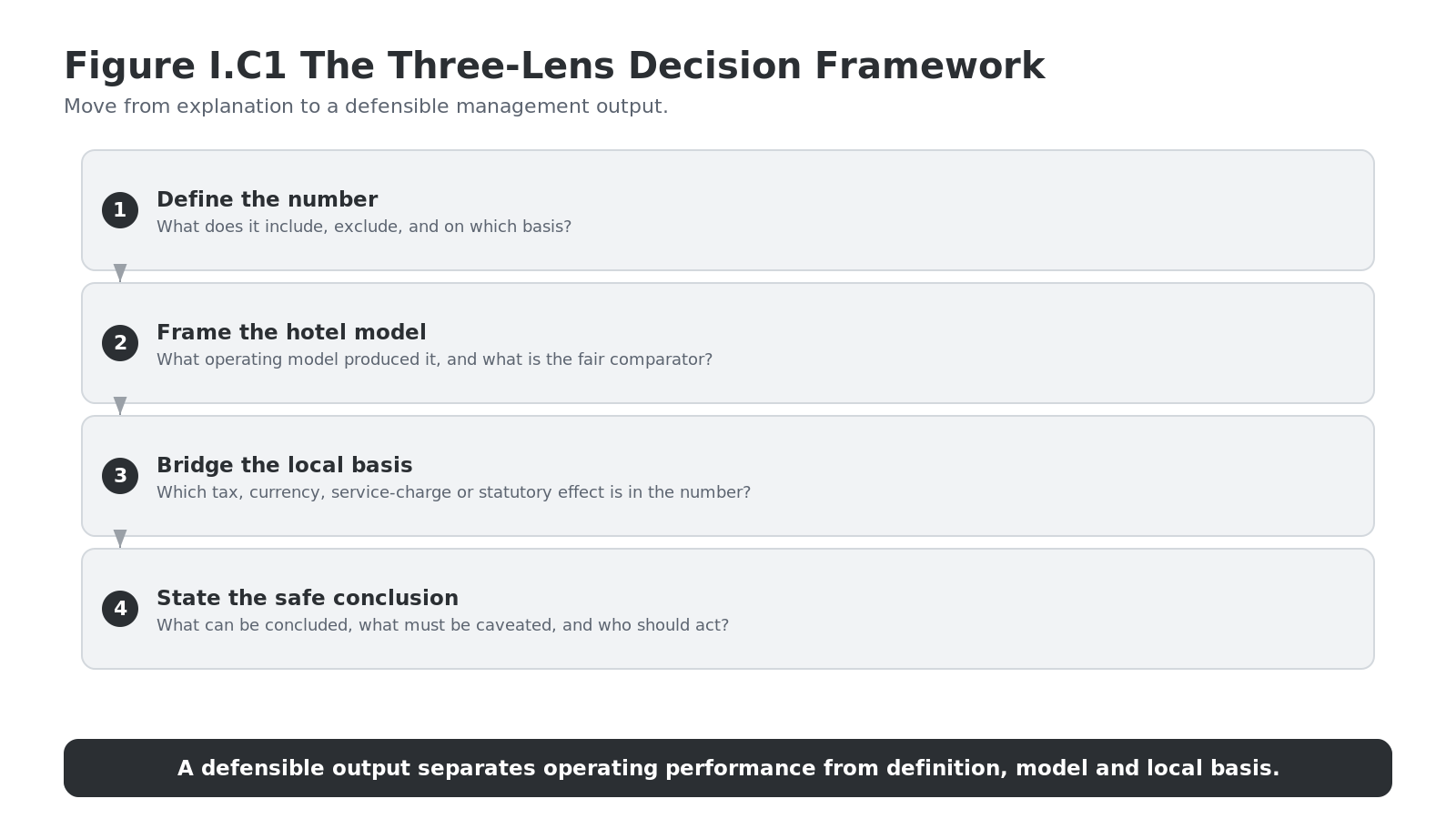Click the arrow between steps 3 and 4
This screenshot has width=1456, height=819.
[120, 539]
